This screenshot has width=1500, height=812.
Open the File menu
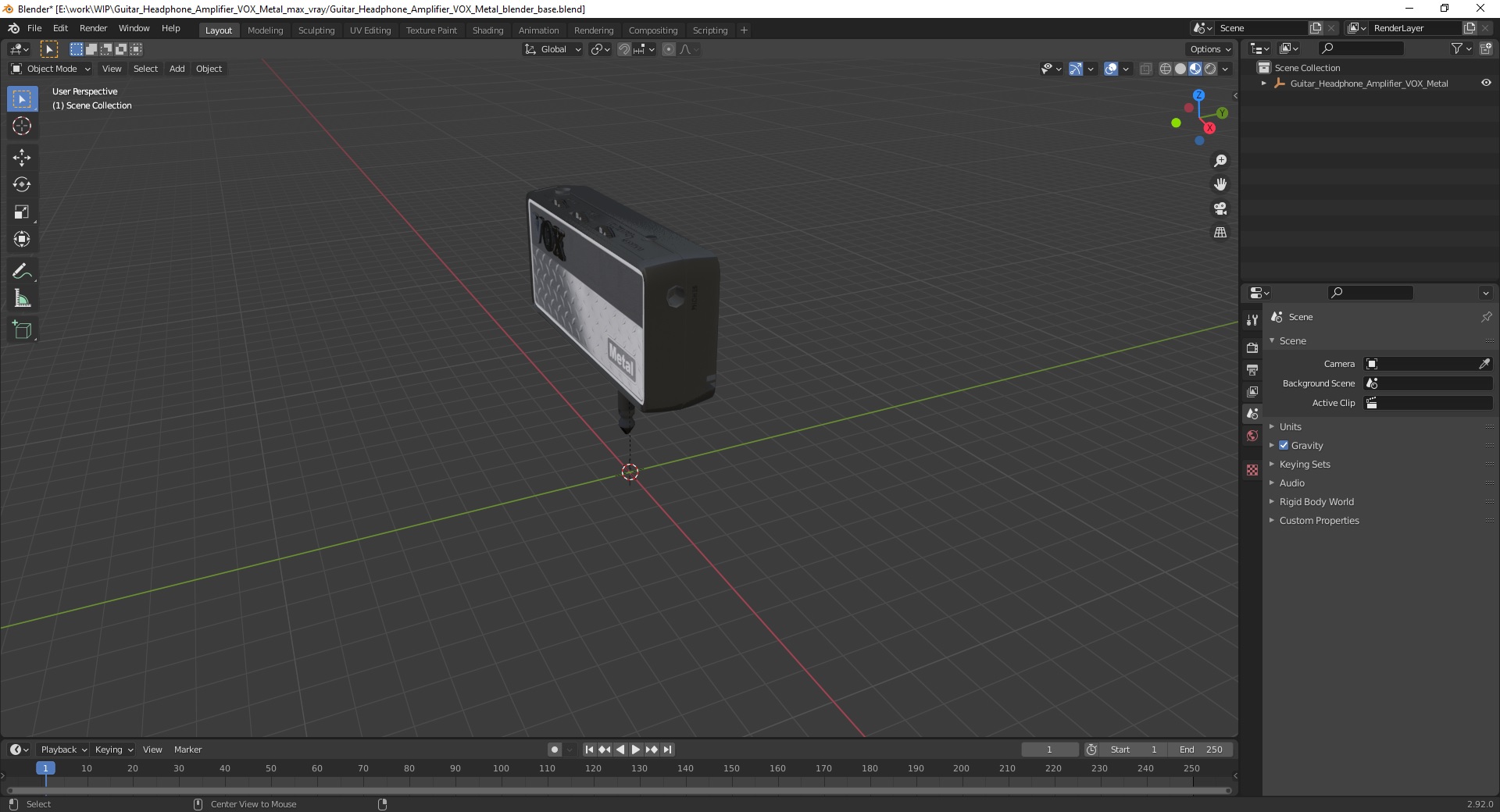point(34,28)
